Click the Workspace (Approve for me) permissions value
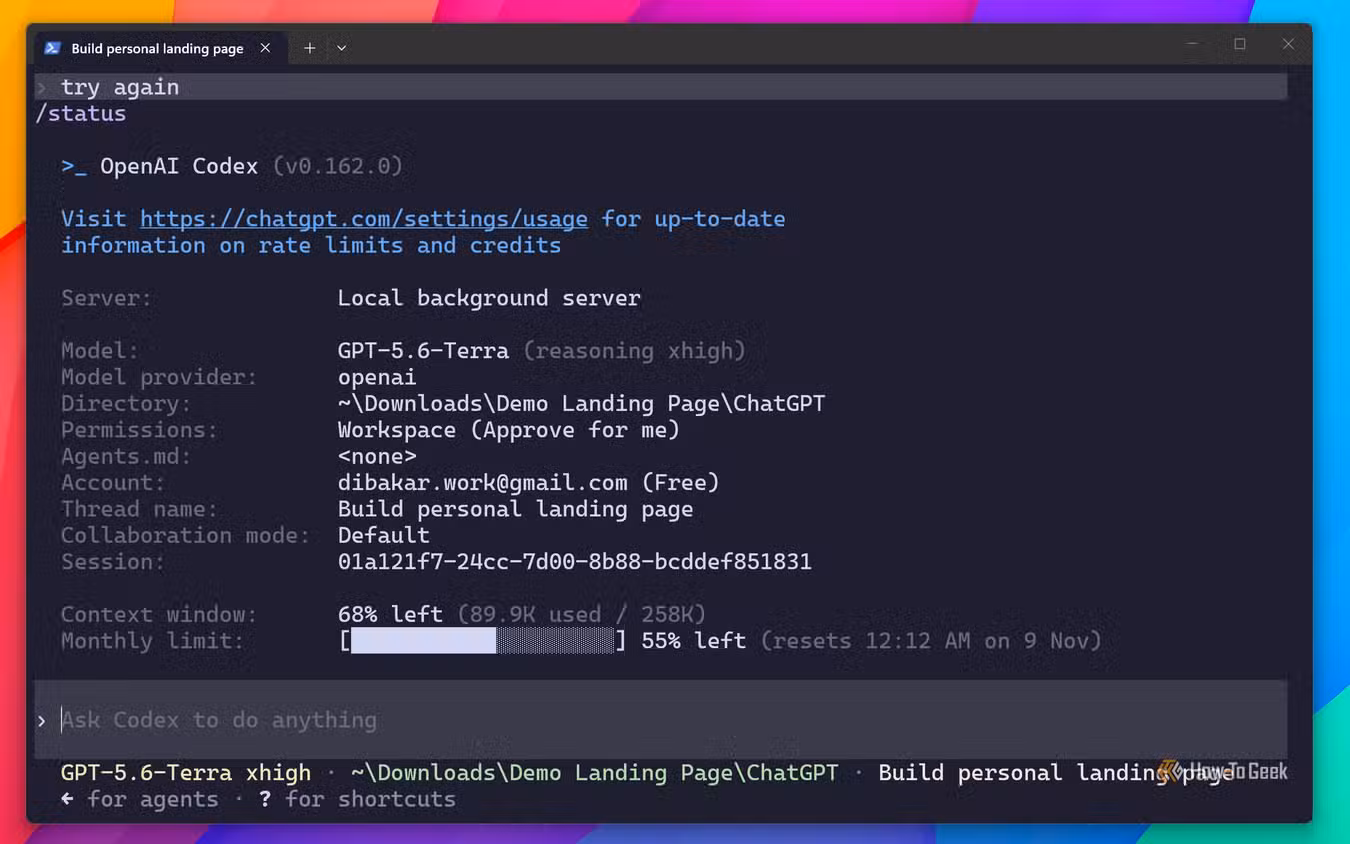This screenshot has width=1350, height=844. point(509,430)
